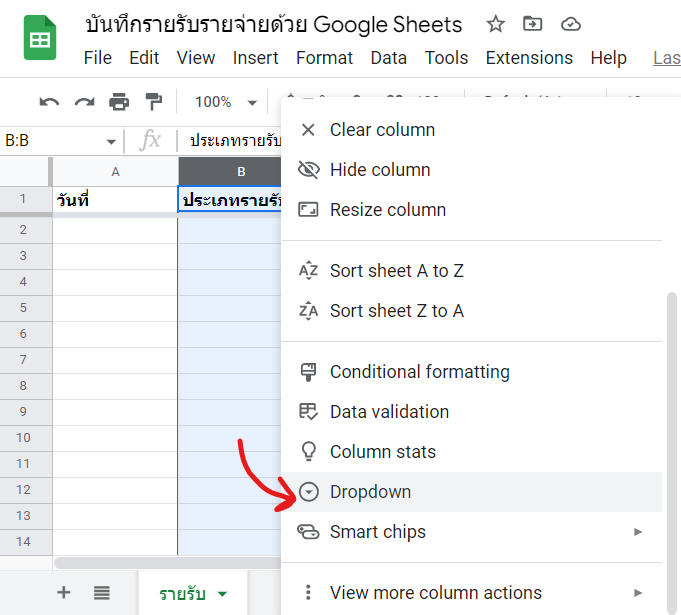
Task: Click the spreadsheet title text
Action: point(274,24)
